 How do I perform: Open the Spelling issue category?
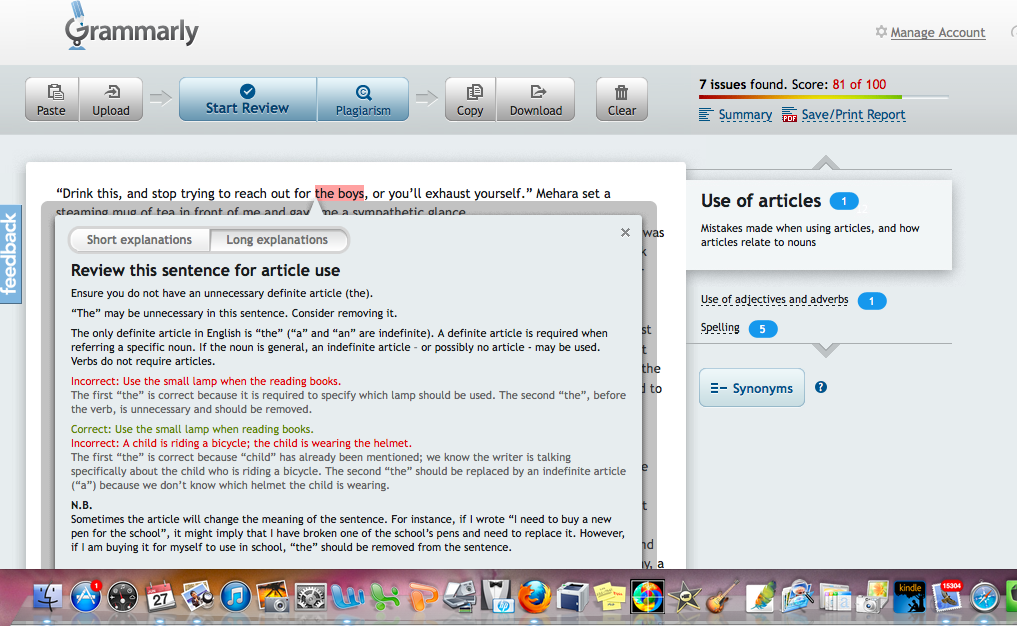click(x=720, y=328)
